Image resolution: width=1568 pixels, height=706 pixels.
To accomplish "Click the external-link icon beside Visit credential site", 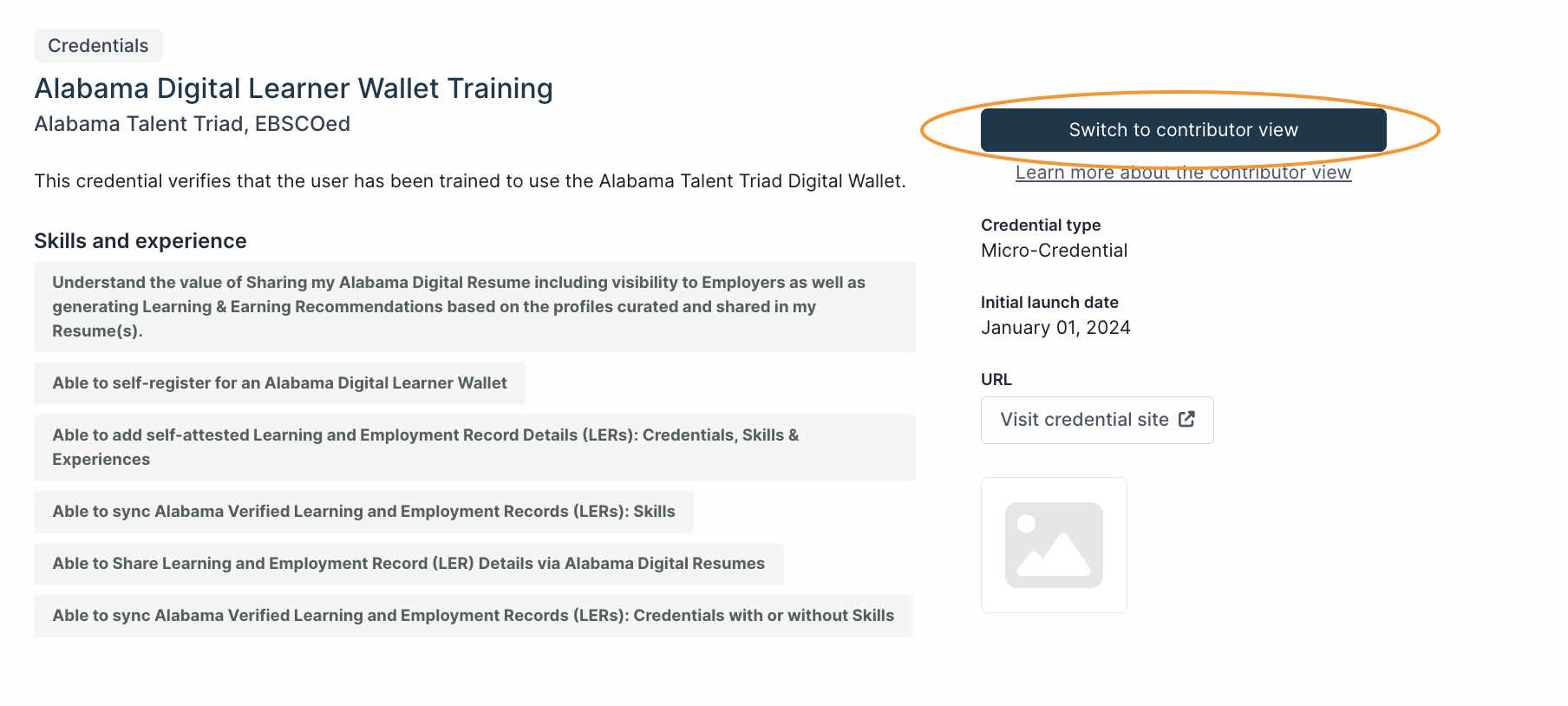I will [x=1186, y=420].
